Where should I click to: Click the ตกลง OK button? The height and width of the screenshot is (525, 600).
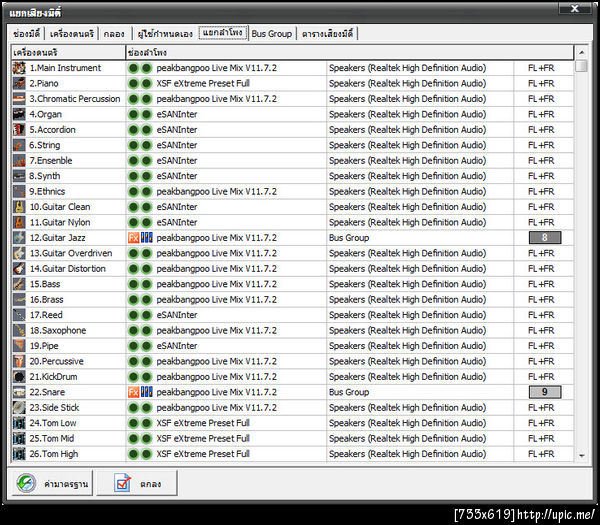137,483
